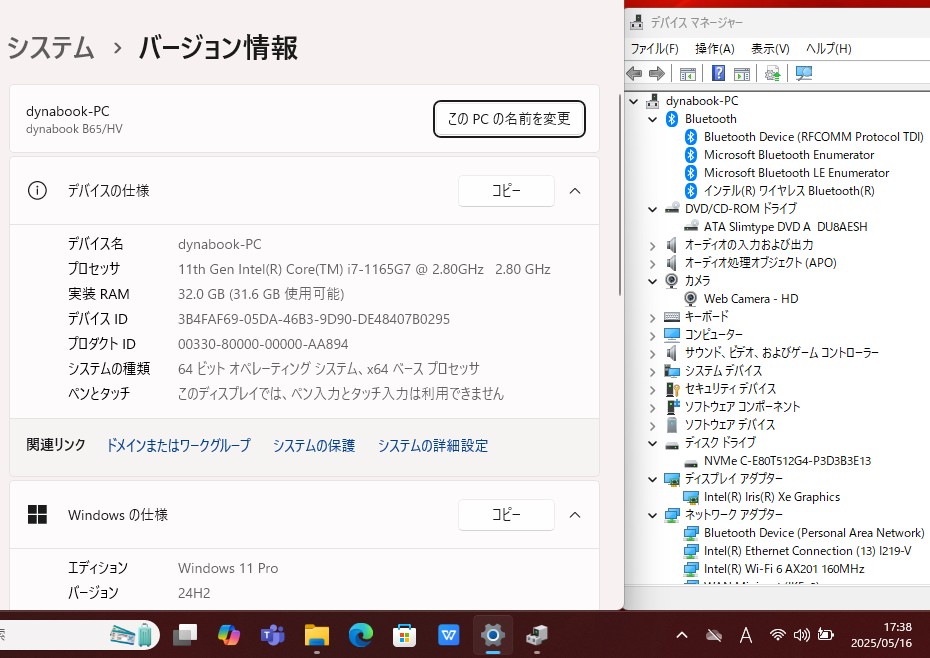Viewport: 930px width, 658px height.
Task: Click the product ID 00330-80000-00000-AA894
Action: [263, 344]
